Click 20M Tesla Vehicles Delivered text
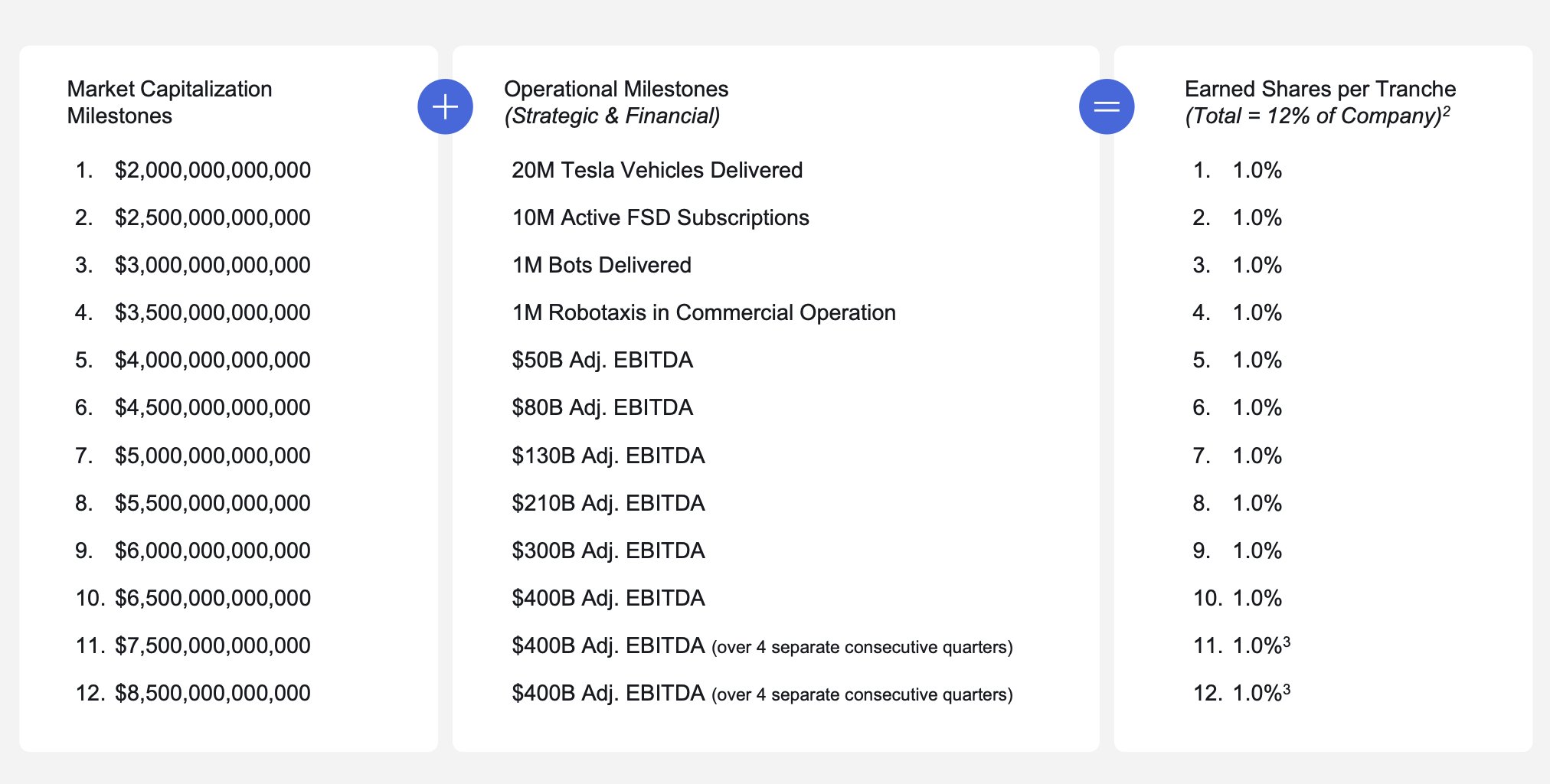Viewport: 1550px width, 784px height. point(656,170)
